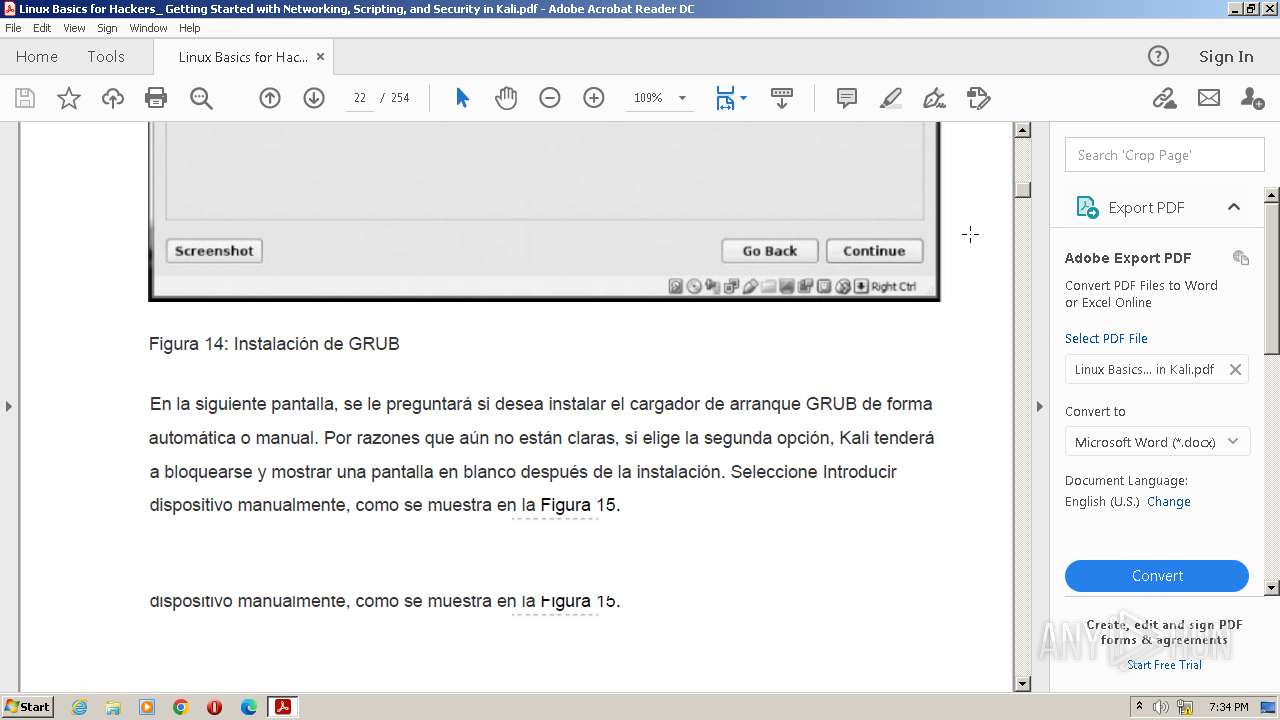Open the File menu
This screenshot has height=720, width=1280.
point(13,28)
